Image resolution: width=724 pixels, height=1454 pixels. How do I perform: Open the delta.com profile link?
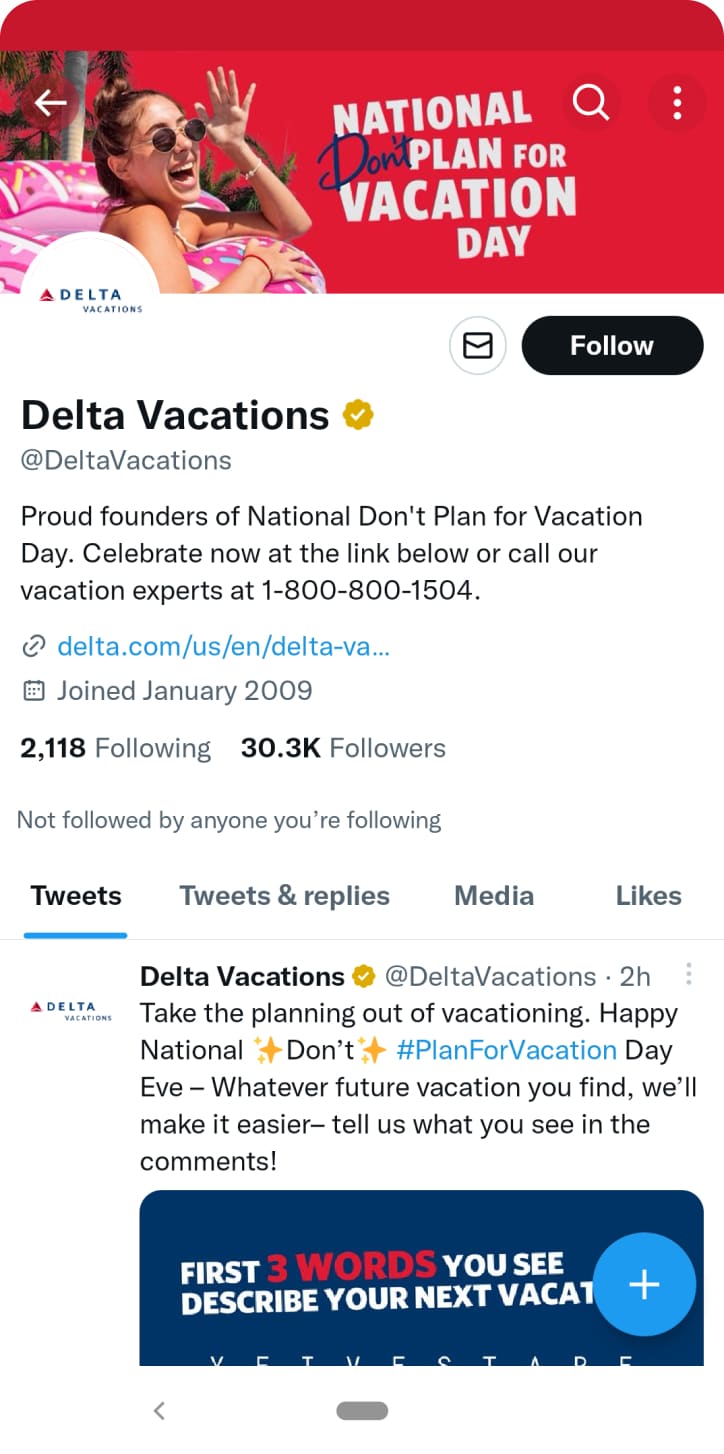click(224, 646)
